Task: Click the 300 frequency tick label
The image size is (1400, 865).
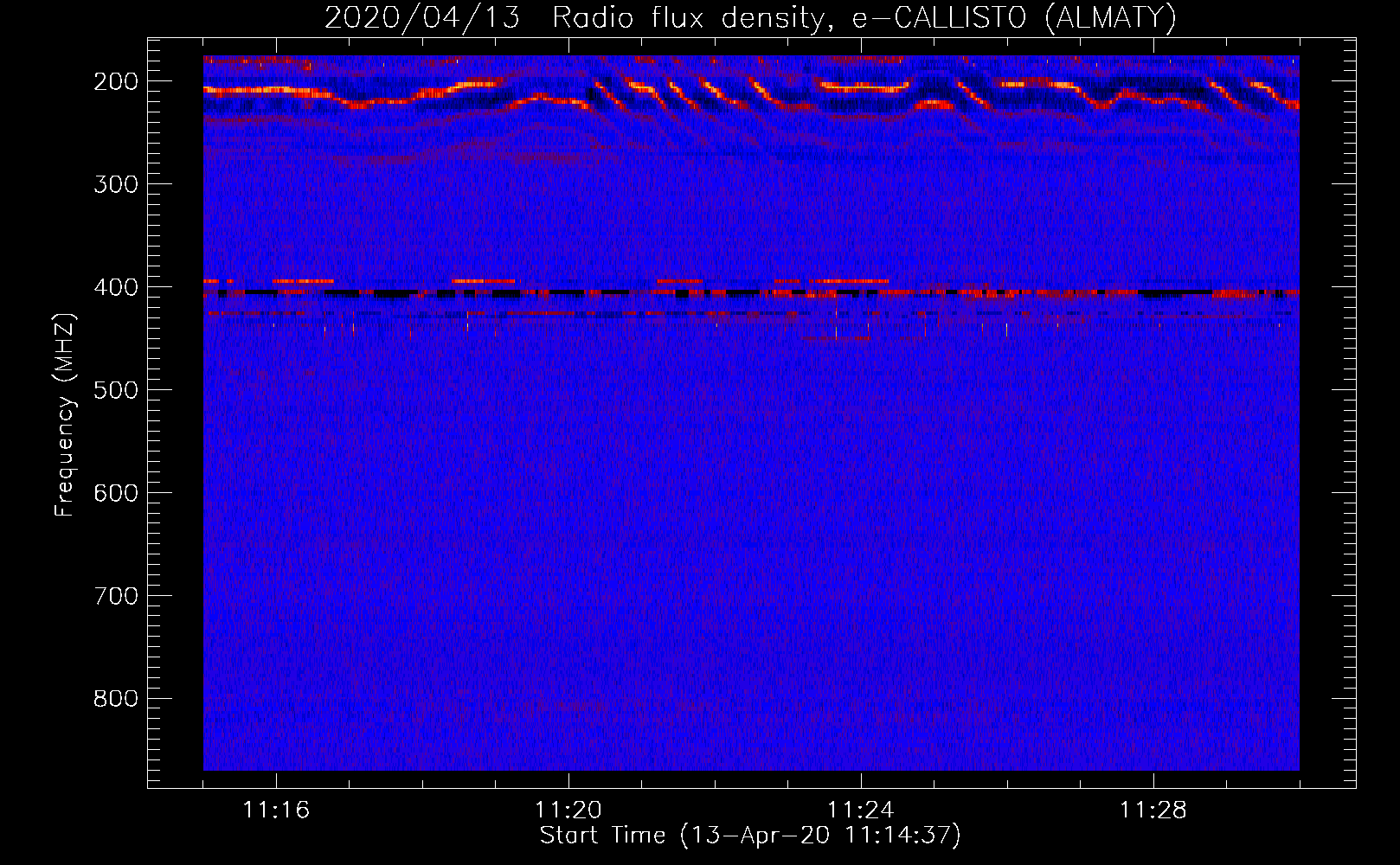Action: 115,184
